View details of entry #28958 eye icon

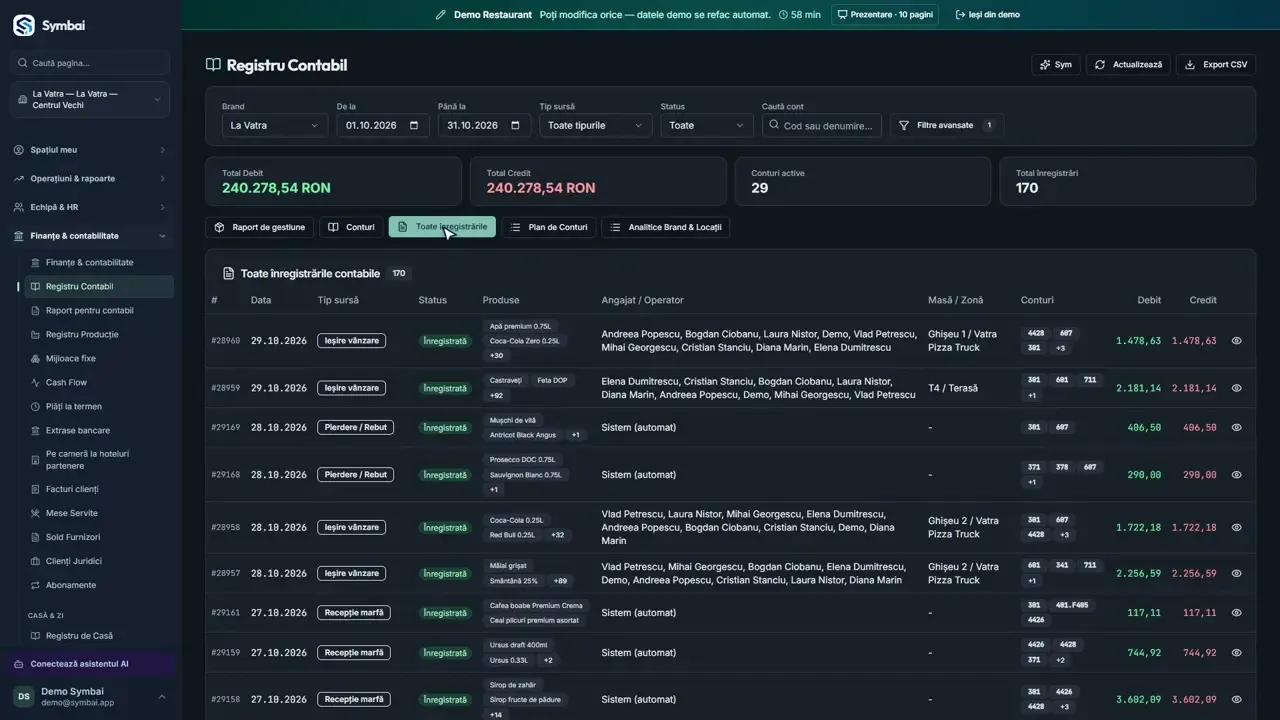pyautogui.click(x=1236, y=527)
